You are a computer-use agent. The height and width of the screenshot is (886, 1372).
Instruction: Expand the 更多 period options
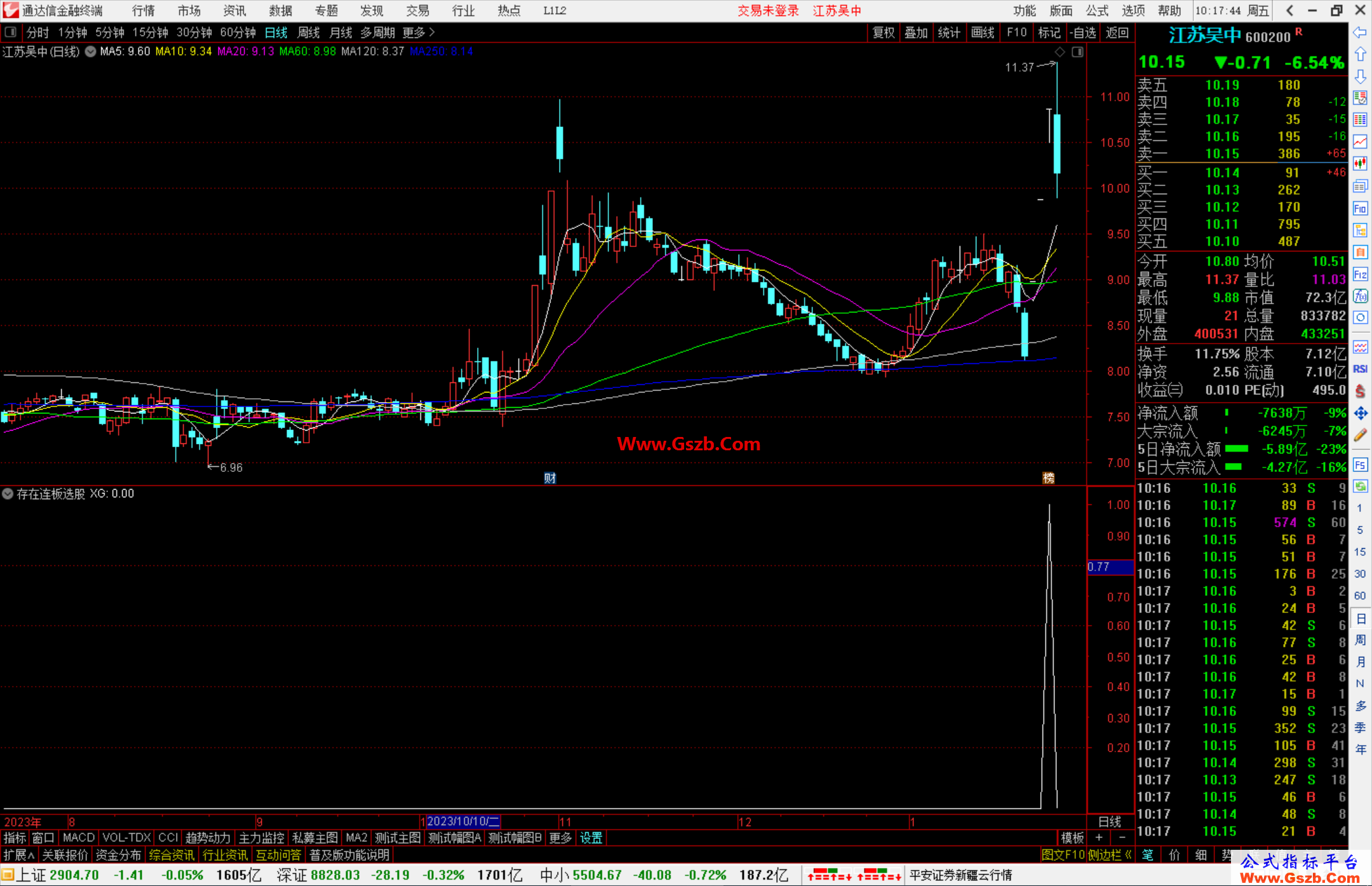419,32
